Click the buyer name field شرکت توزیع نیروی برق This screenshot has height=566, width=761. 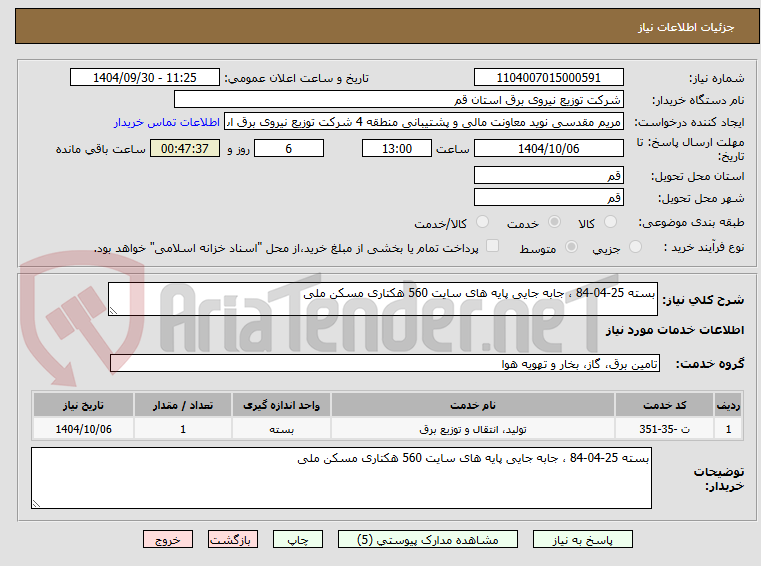click(398, 100)
